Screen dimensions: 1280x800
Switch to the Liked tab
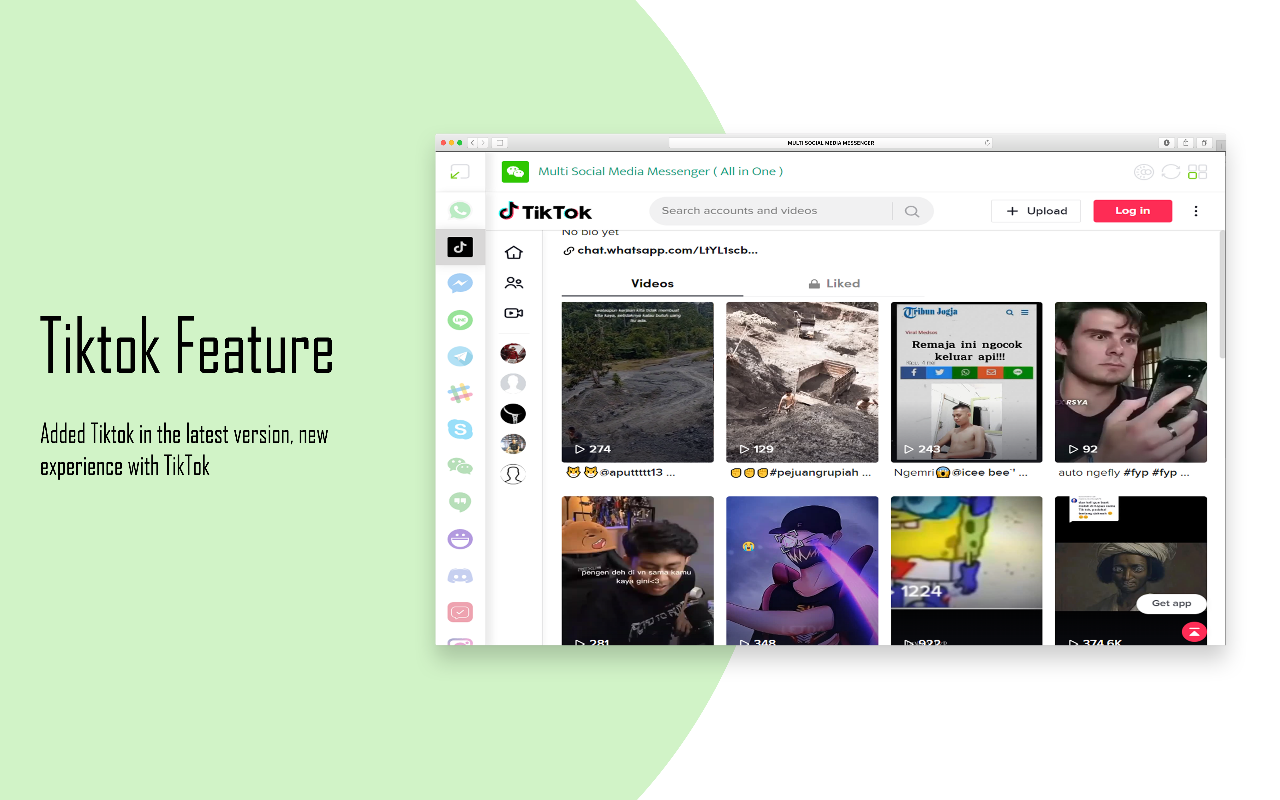tap(834, 284)
